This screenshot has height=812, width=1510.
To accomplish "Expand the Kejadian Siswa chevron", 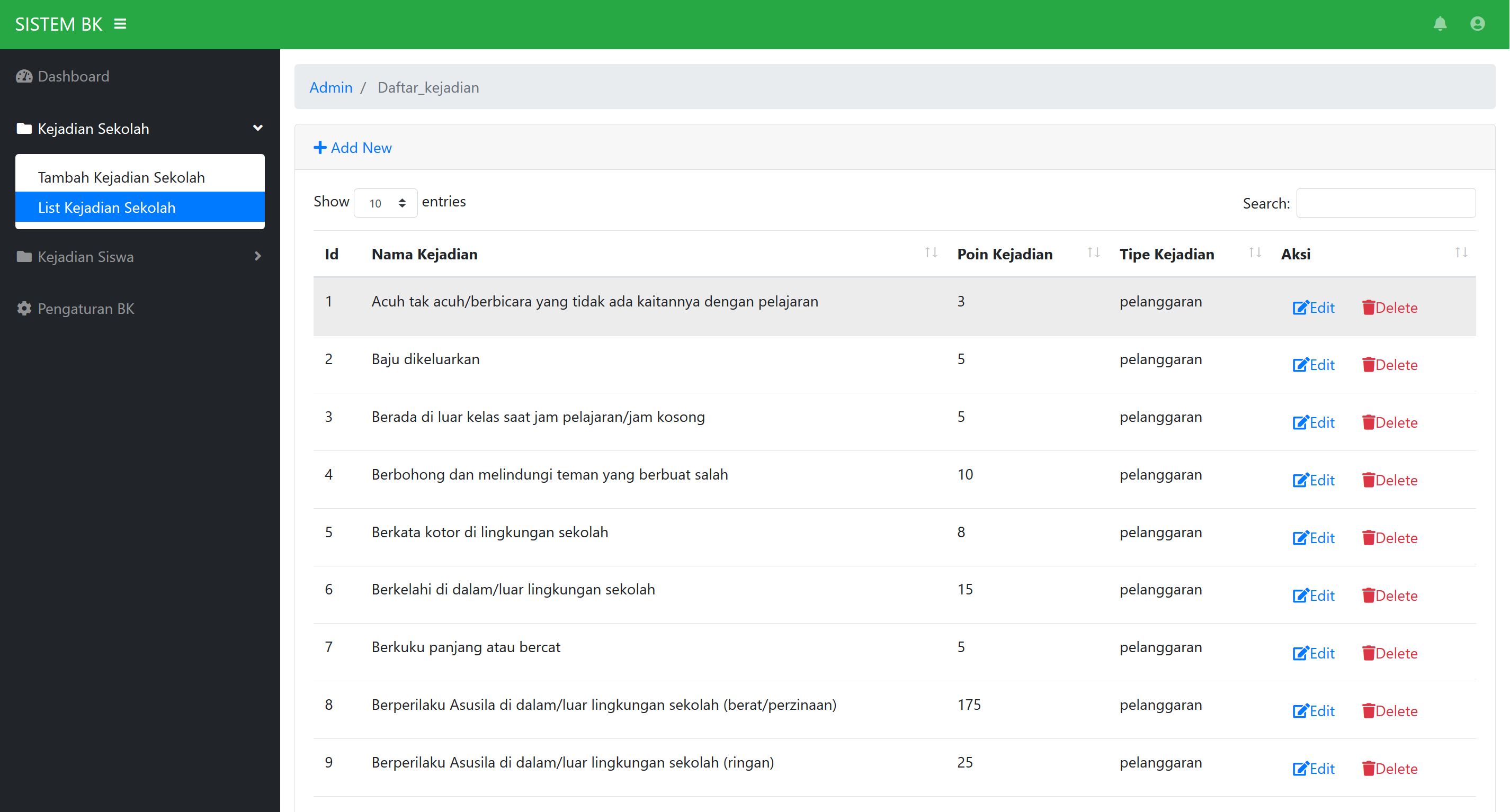I will (x=257, y=256).
